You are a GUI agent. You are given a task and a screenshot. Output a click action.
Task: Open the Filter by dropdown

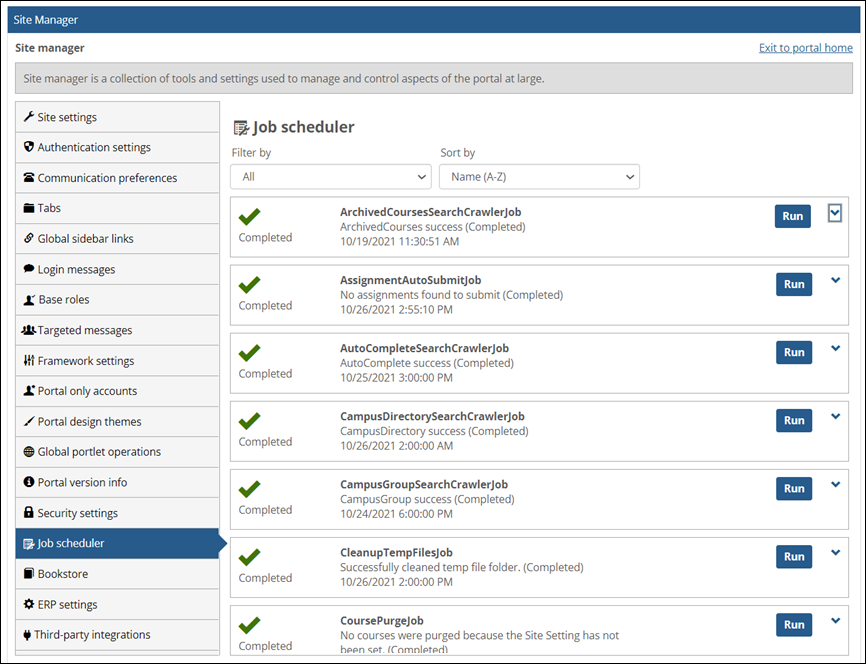click(x=330, y=176)
